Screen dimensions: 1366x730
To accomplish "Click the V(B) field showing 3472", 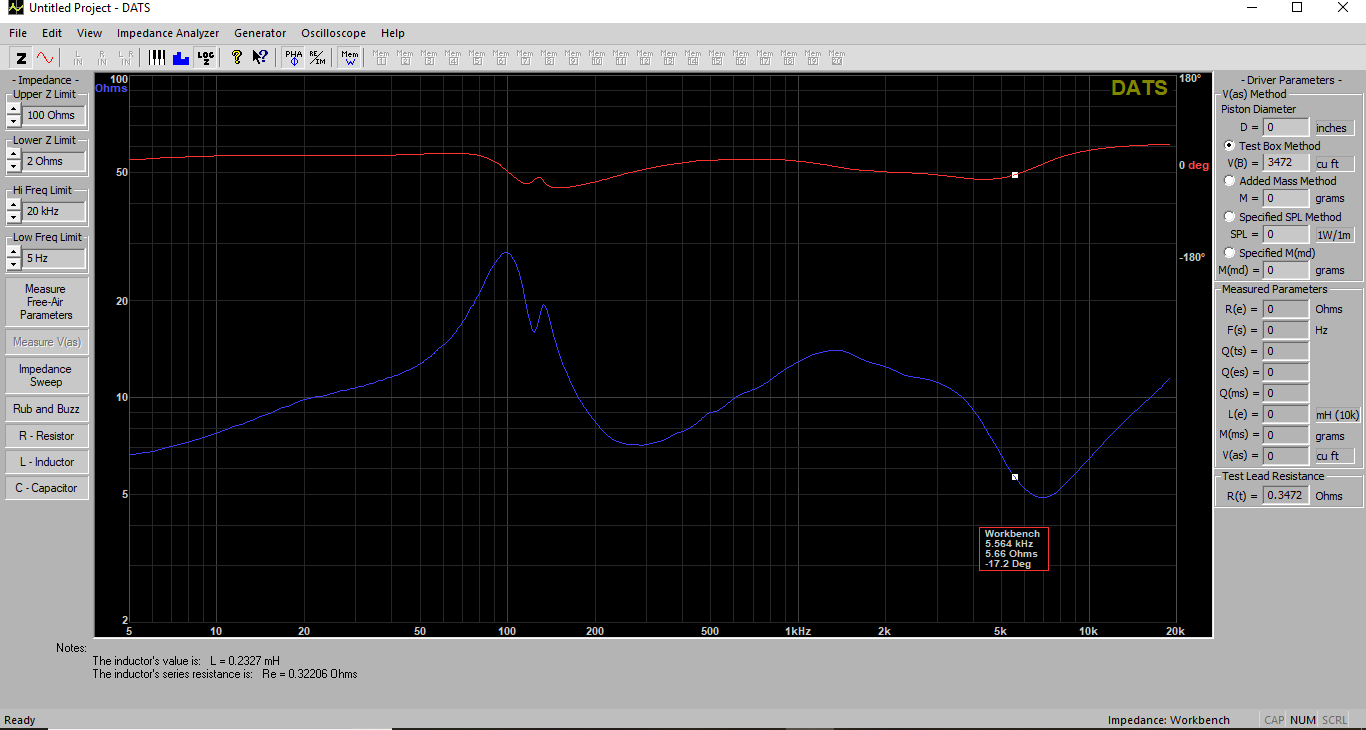I will pos(1286,162).
